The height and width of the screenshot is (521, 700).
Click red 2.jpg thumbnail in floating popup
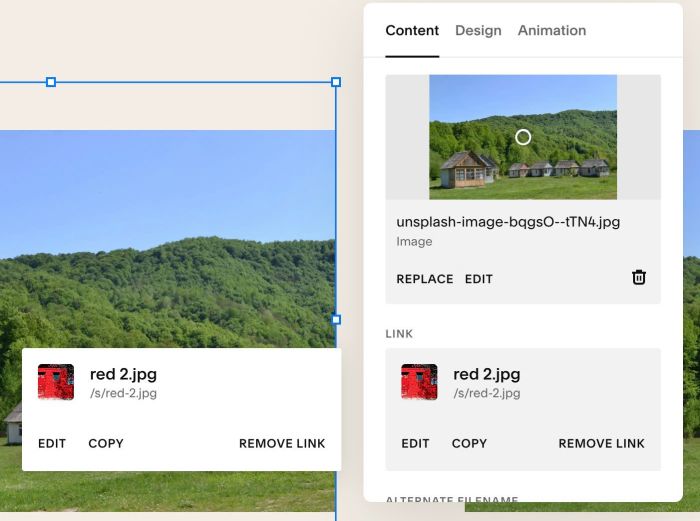tap(56, 382)
